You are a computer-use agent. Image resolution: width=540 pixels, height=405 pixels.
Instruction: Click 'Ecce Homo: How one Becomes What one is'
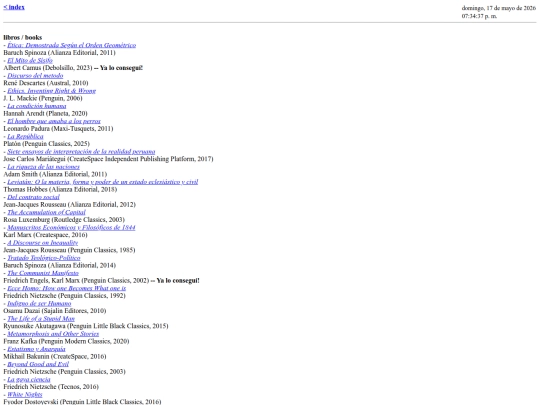(x=66, y=288)
